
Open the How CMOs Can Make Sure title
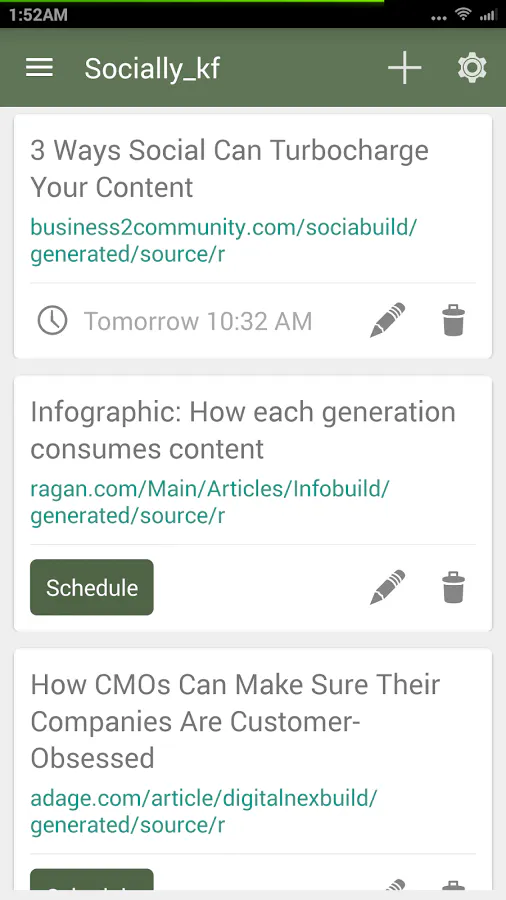[x=235, y=721]
